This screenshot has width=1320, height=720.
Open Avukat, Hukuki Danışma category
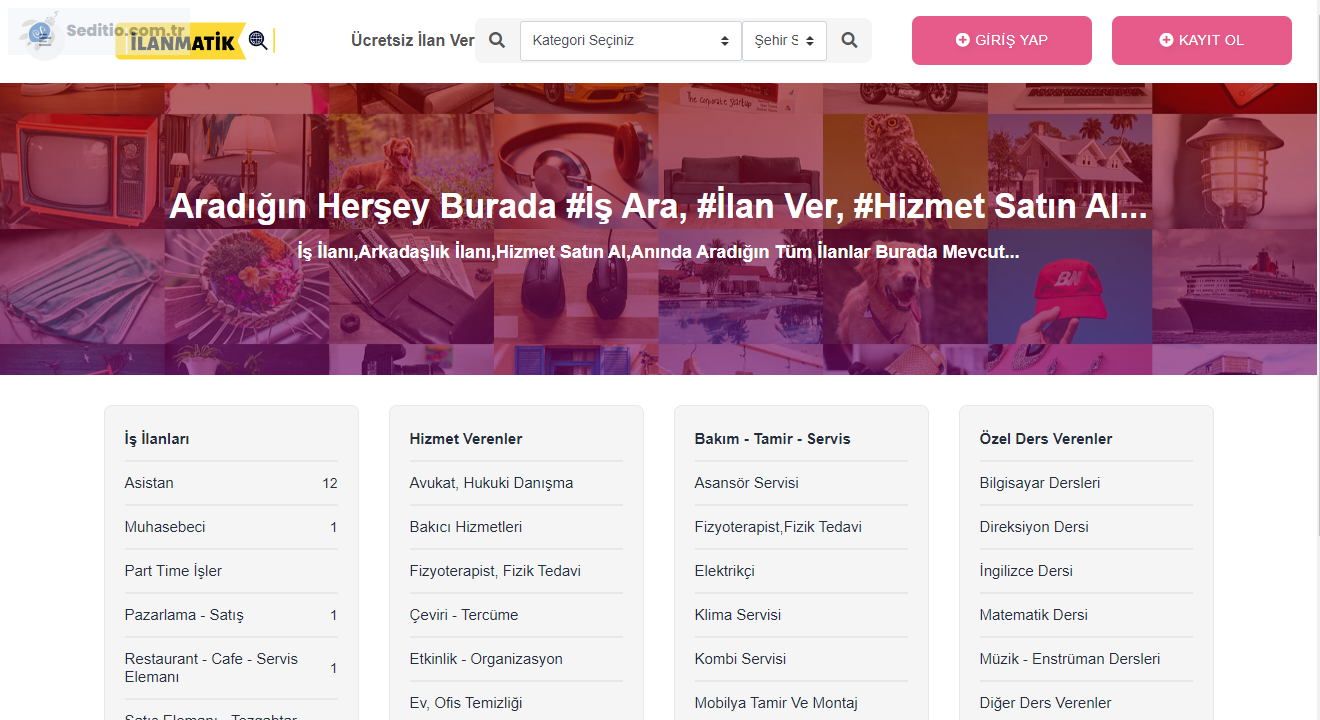coord(491,483)
